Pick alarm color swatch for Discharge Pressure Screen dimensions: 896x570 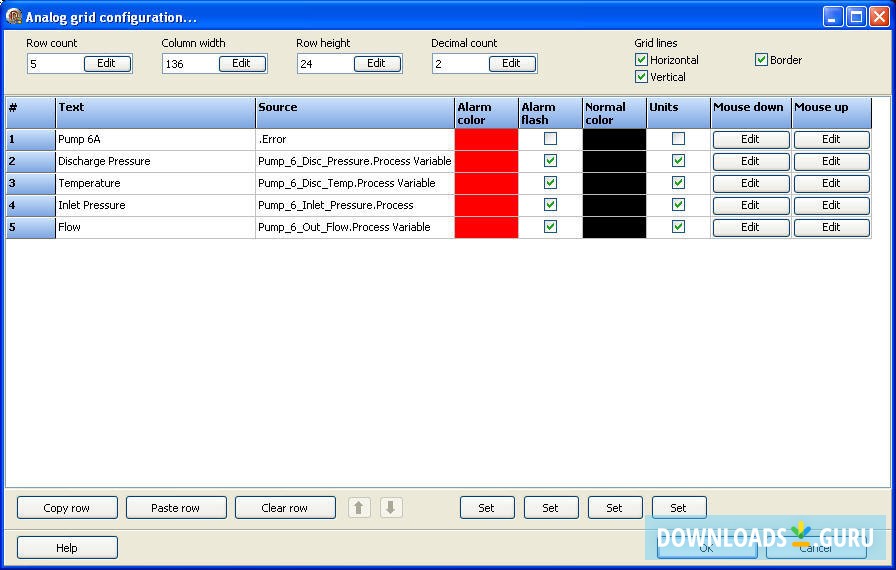point(486,161)
